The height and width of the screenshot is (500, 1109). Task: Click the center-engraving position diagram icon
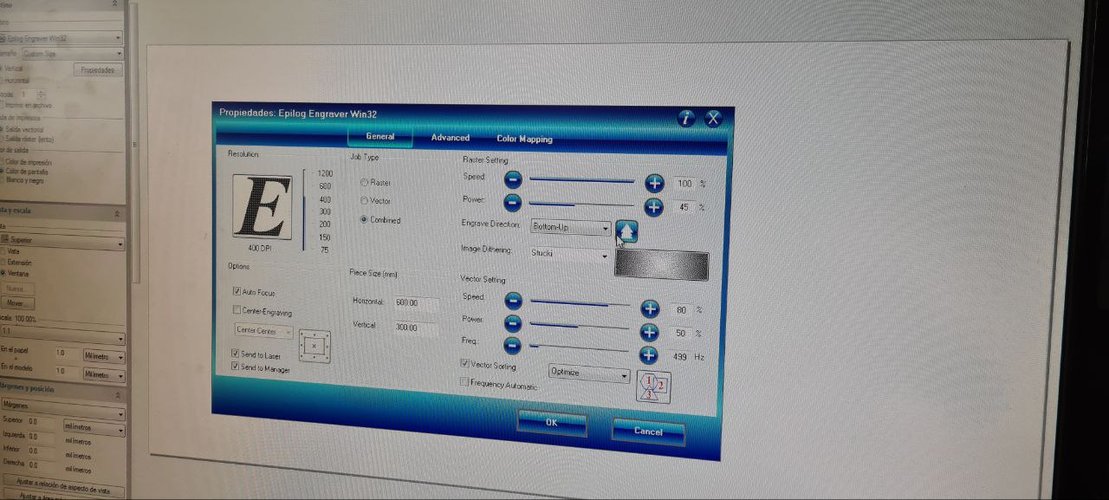click(x=314, y=346)
